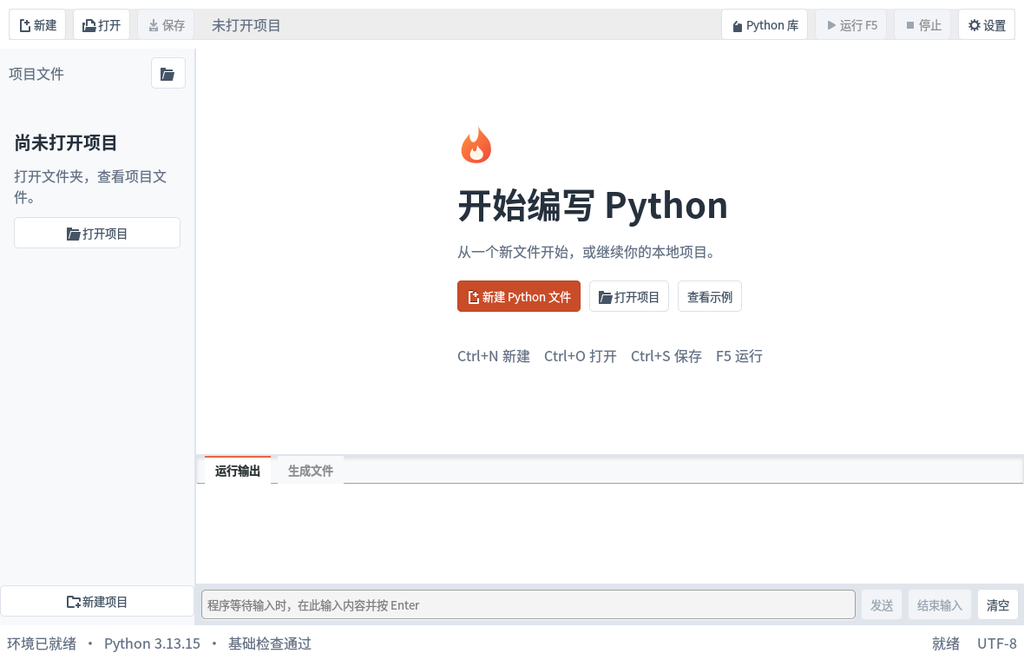Click the UTF-8 encoding indicator
Screen dimensions: 1024x660
(997, 644)
